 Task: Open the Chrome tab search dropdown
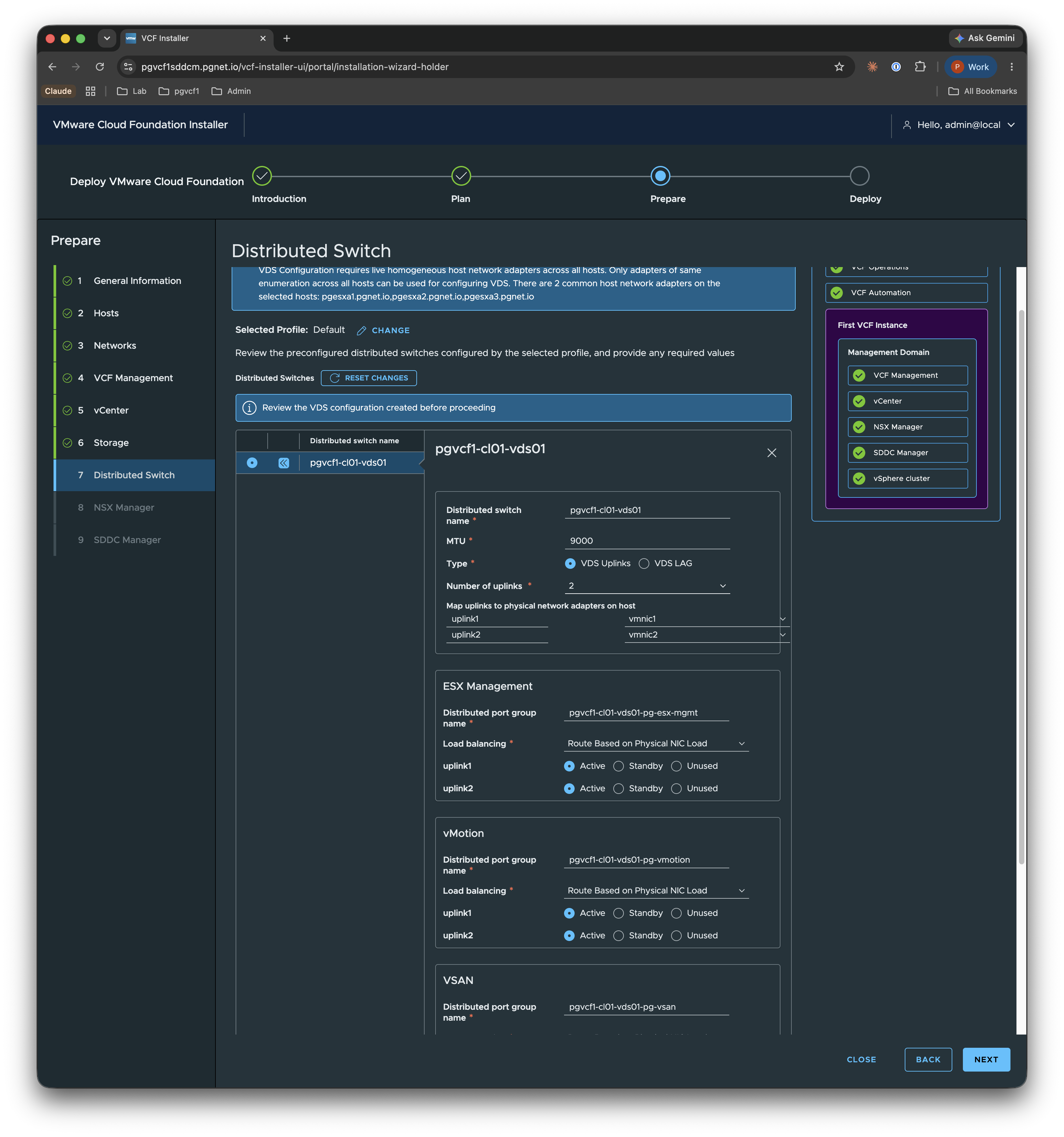106,38
